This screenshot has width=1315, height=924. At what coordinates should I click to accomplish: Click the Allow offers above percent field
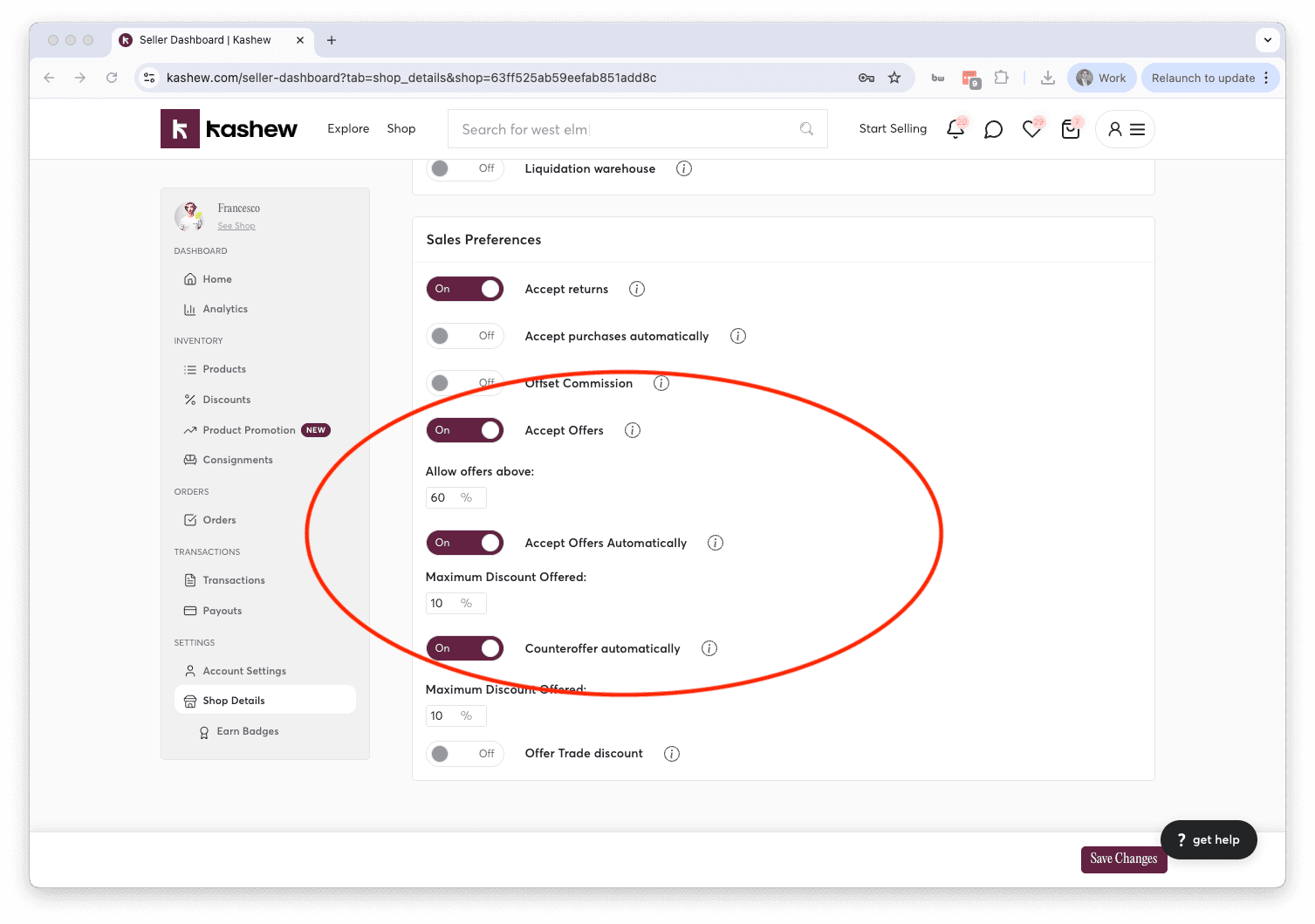click(455, 497)
